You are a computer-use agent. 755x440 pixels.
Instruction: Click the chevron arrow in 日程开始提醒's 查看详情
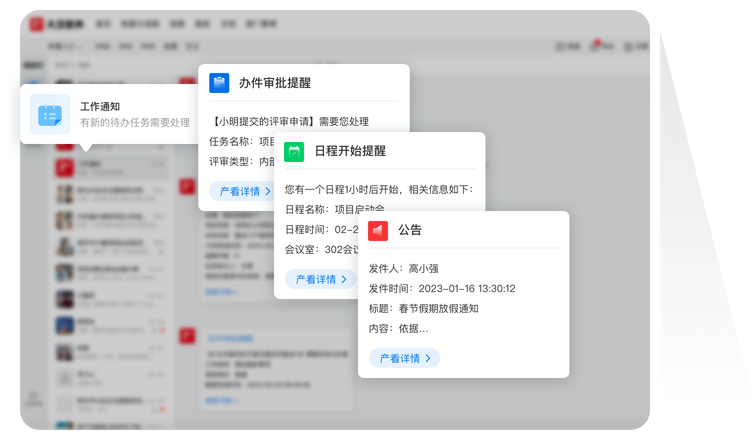[344, 280]
